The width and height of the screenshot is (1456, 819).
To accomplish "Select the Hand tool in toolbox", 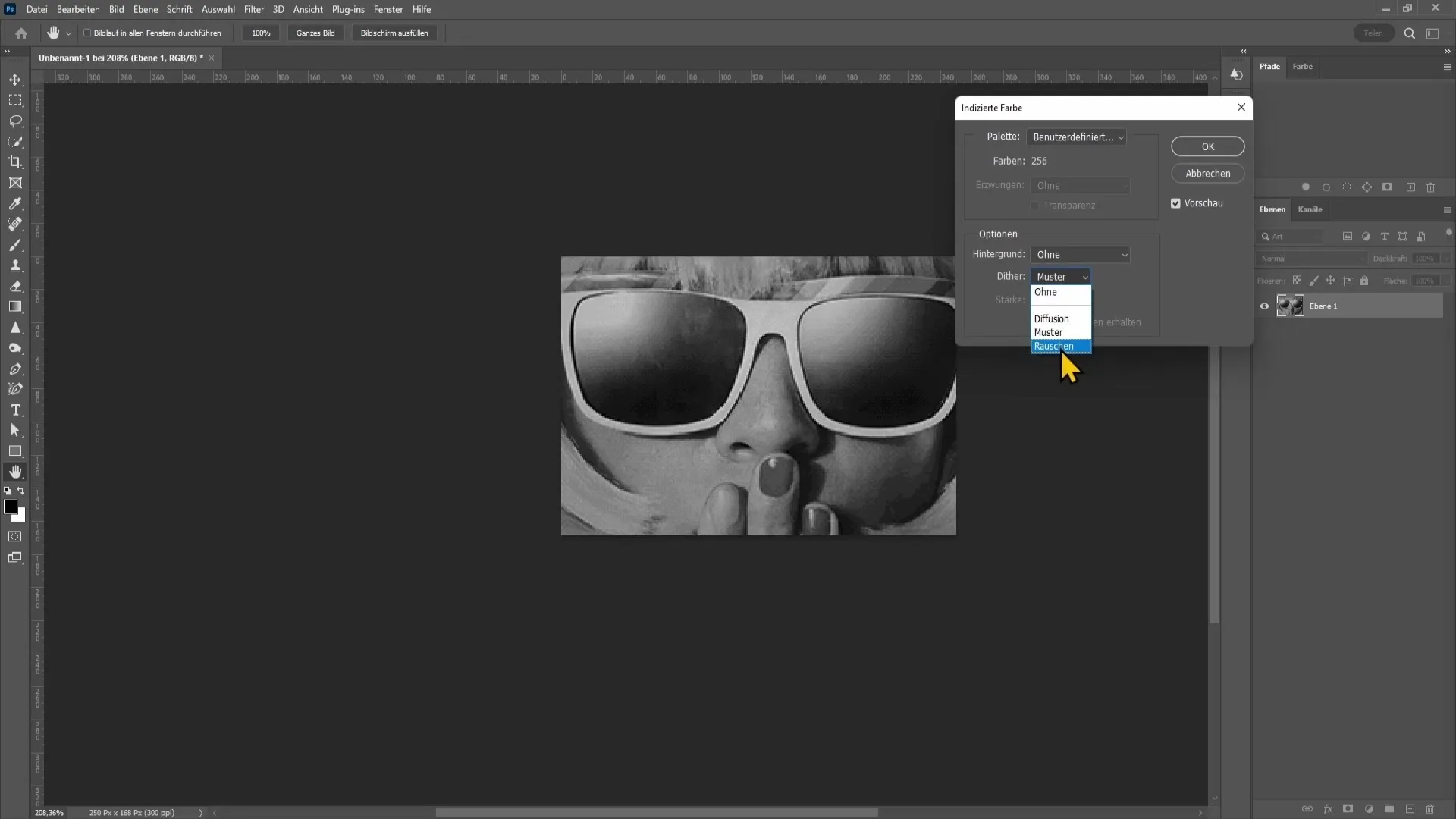I will pyautogui.click(x=15, y=472).
